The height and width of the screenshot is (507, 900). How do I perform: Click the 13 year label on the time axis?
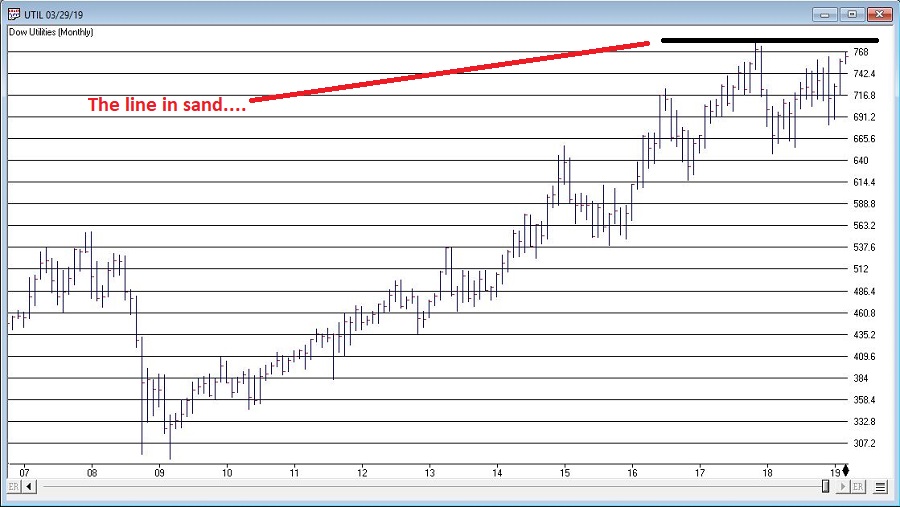point(430,473)
